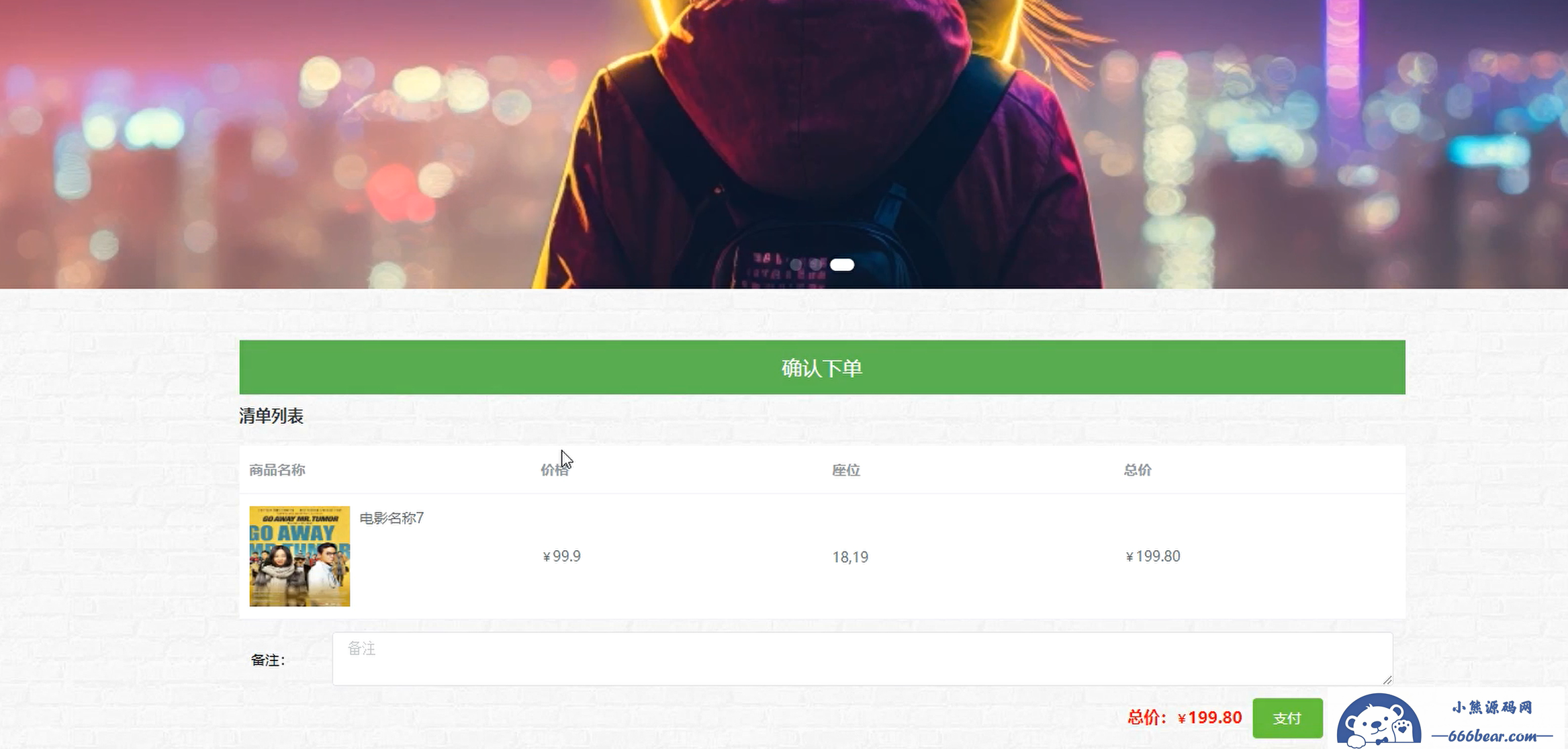Click the bear mascot logo icon
This screenshot has width=1568, height=749.
1378,722
